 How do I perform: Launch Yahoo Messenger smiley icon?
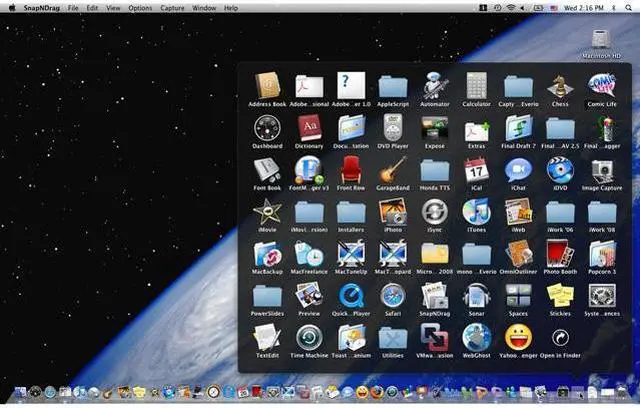pyautogui.click(x=518, y=337)
